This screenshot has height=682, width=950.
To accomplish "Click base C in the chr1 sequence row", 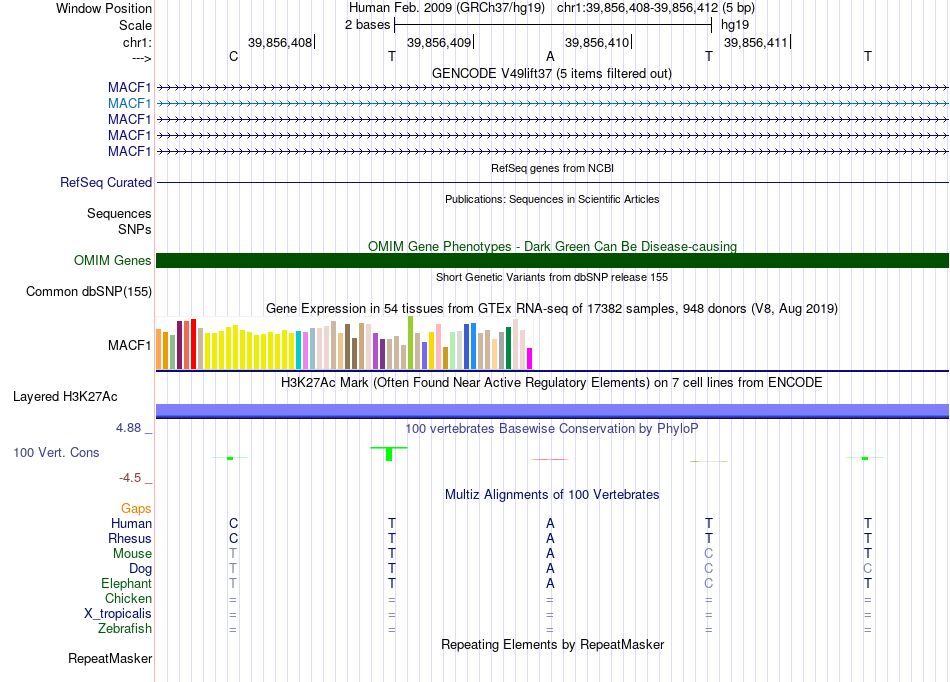I will pyautogui.click(x=234, y=56).
